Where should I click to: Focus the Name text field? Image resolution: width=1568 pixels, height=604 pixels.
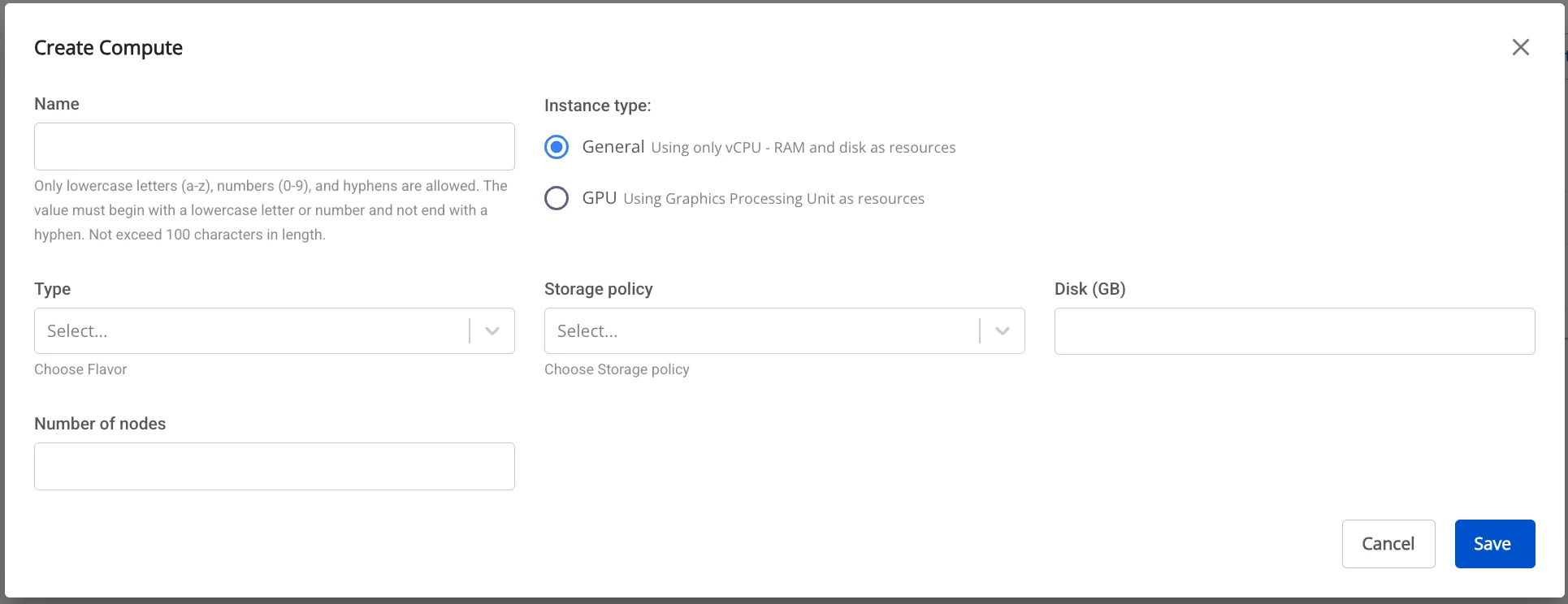pos(275,147)
